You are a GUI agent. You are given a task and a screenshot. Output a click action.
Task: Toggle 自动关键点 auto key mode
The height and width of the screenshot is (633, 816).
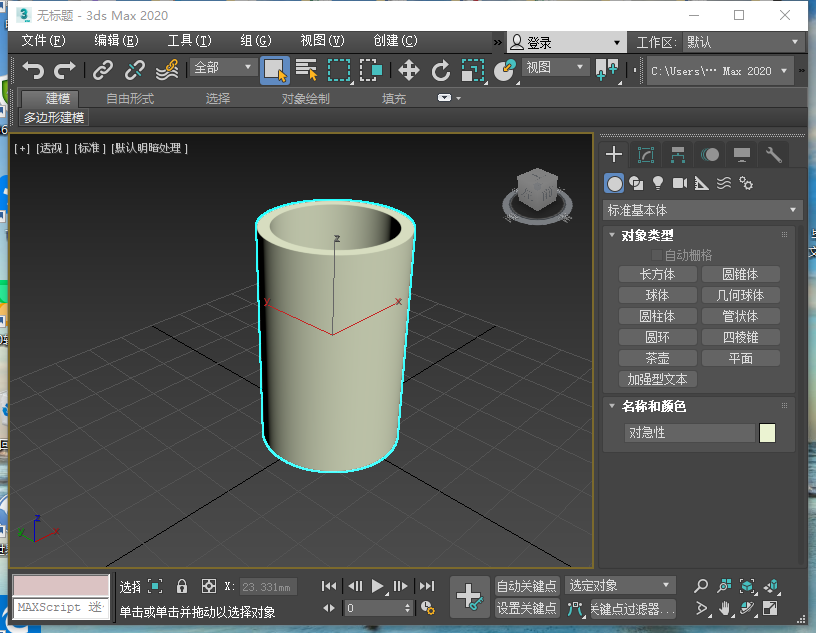pos(527,586)
